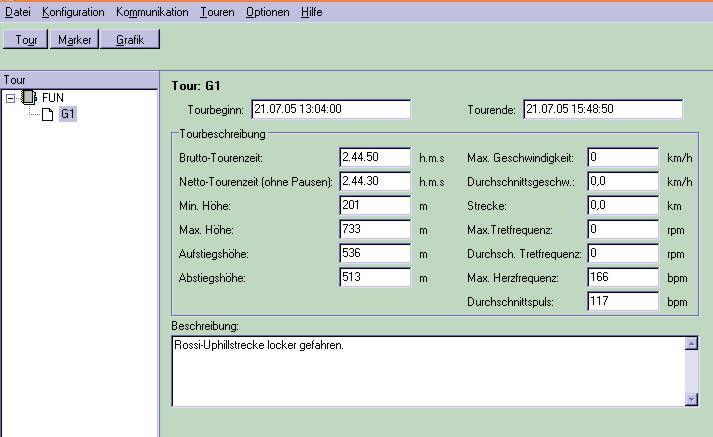Focus the Max. Höhe field
This screenshot has width=713, height=437.
[x=375, y=229]
